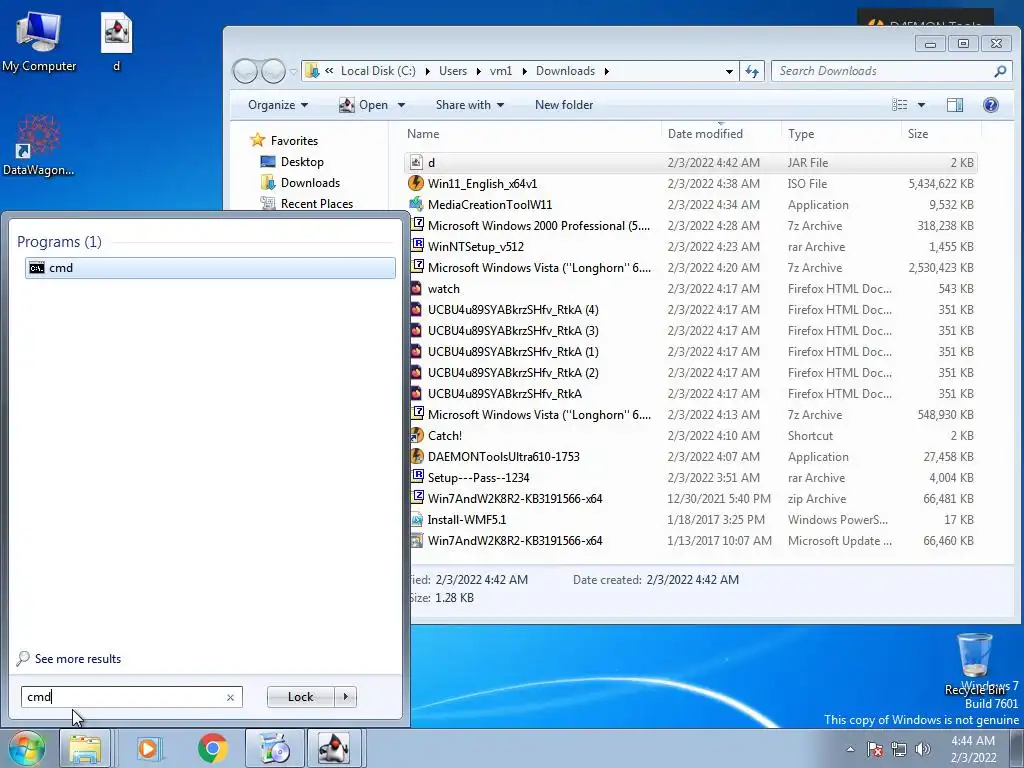The image size is (1024, 768).
Task: Open the disc image app in taskbar
Action: pyautogui.click(x=274, y=748)
